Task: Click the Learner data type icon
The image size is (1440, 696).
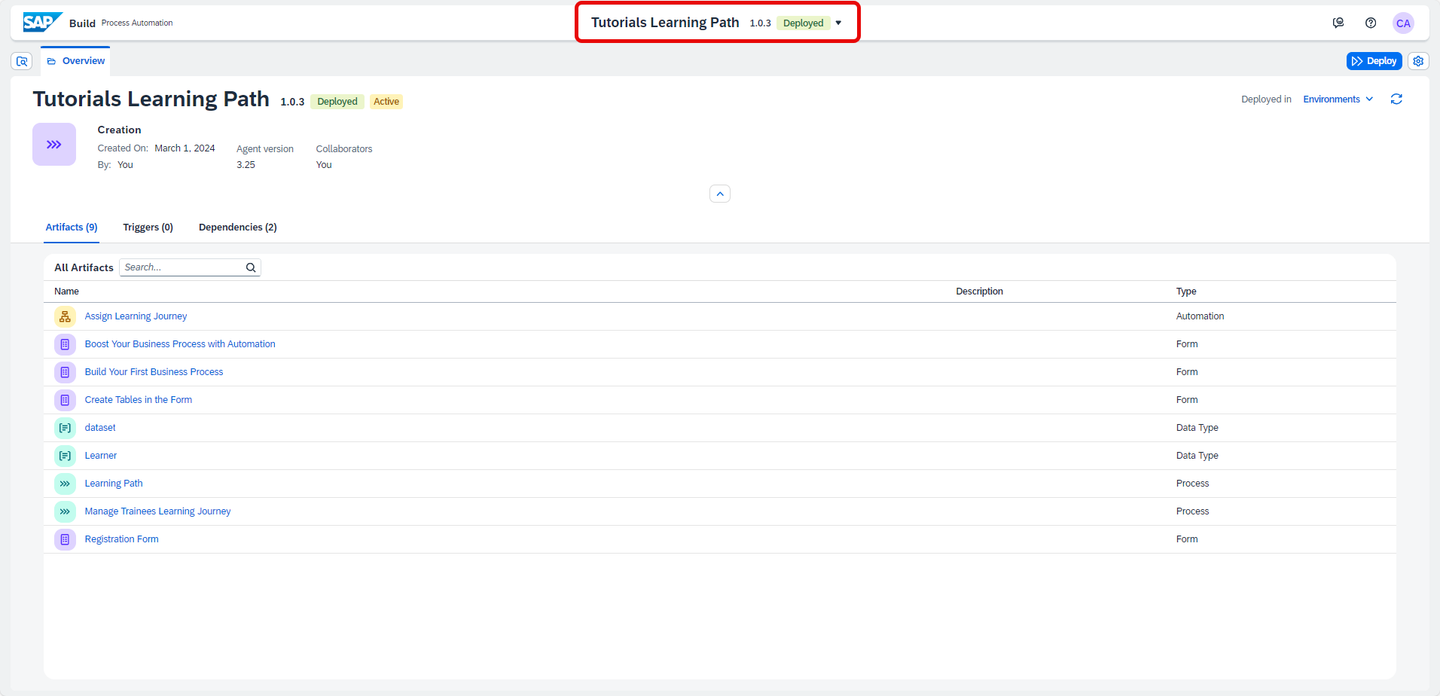Action: pos(65,456)
